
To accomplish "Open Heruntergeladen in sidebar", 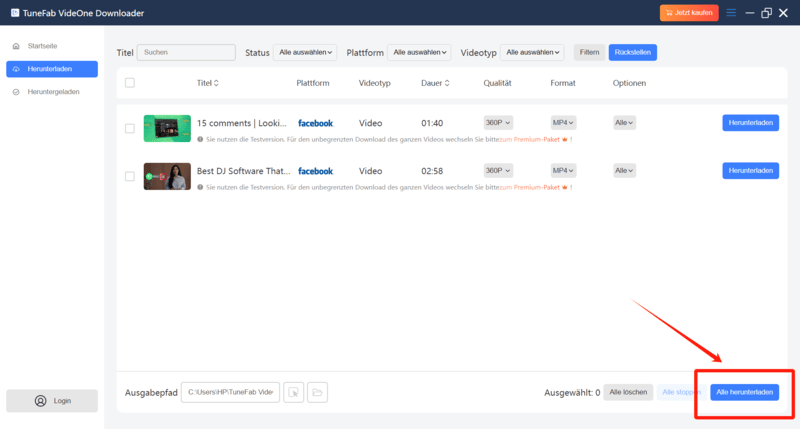I will click(x=52, y=92).
